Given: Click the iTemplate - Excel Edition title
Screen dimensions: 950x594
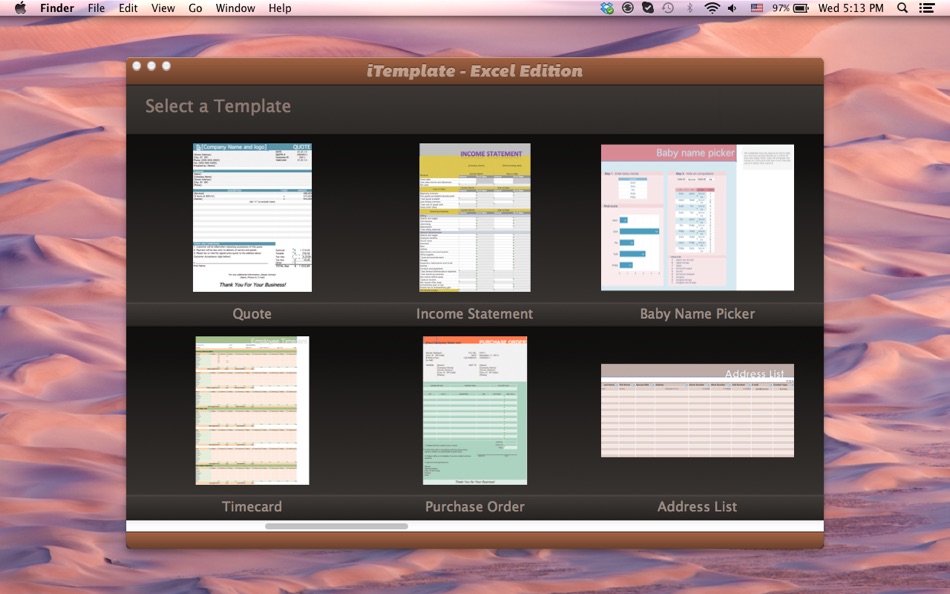Looking at the screenshot, I should [474, 71].
